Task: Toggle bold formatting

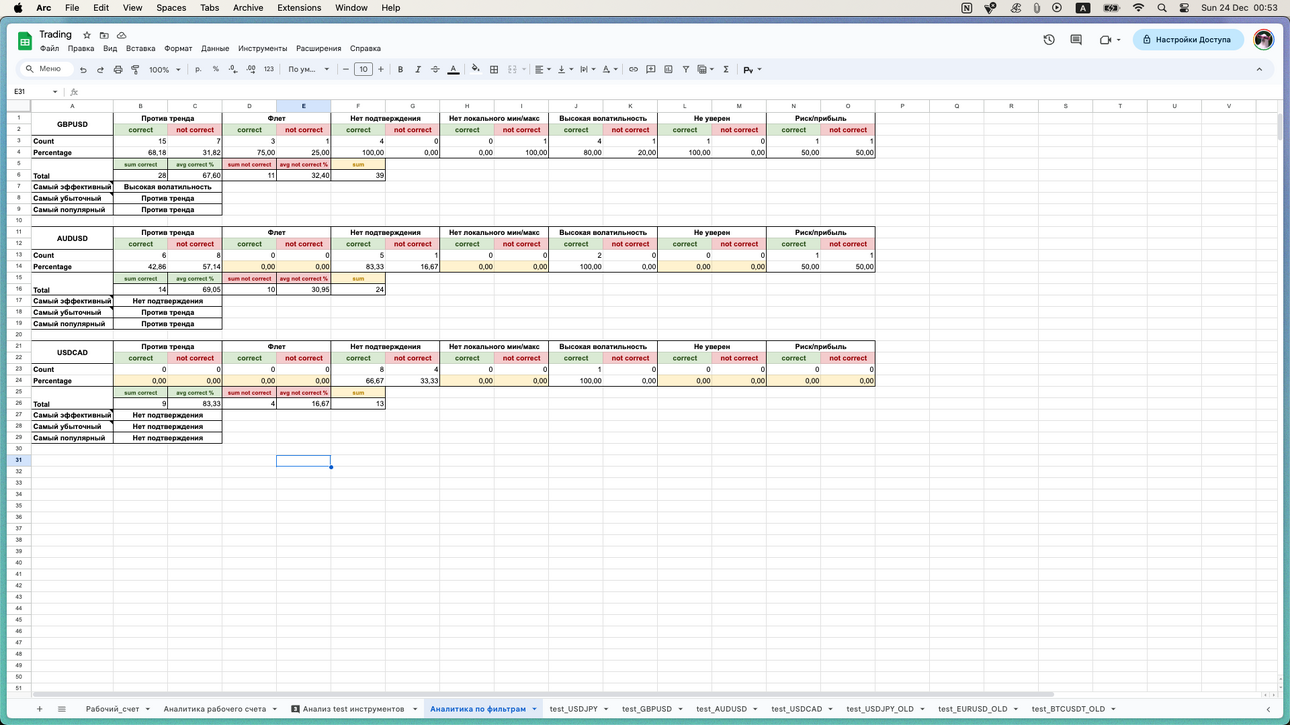Action: coord(400,69)
